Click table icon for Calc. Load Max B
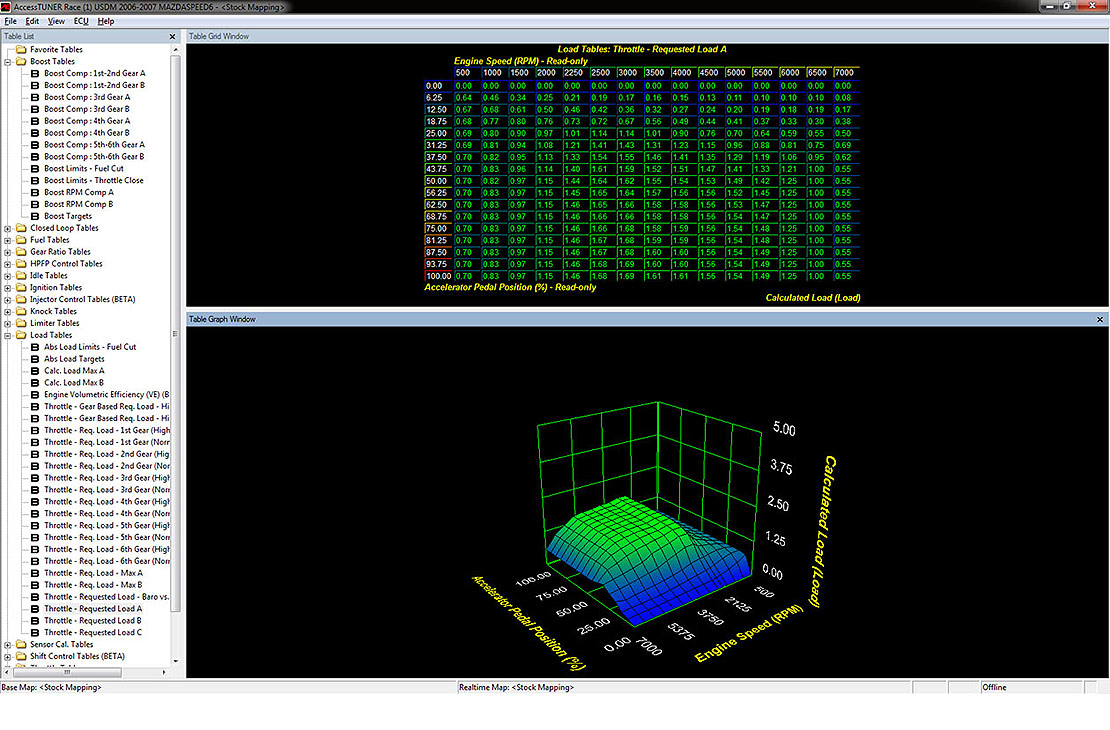Screen dimensions: 1110x730 (x=35, y=382)
